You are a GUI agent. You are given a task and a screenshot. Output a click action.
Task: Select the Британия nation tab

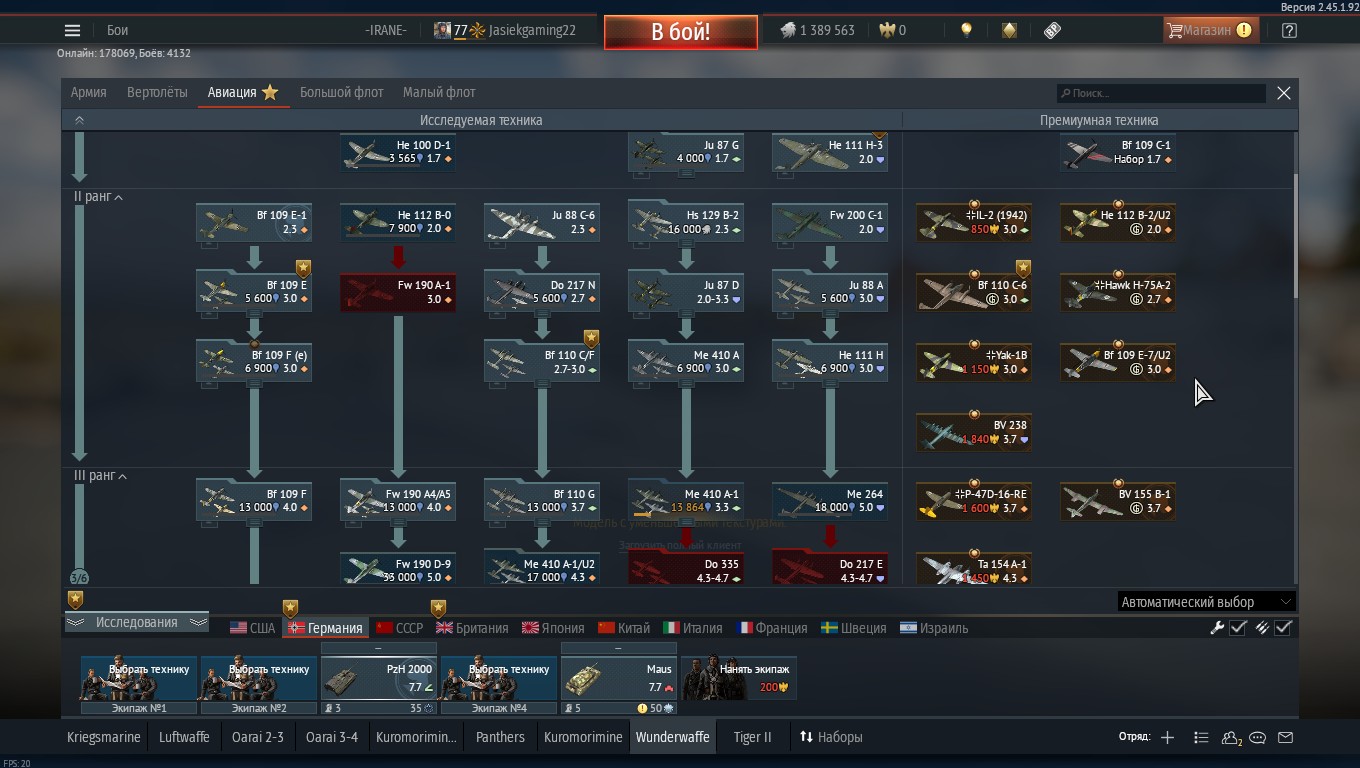(472, 628)
